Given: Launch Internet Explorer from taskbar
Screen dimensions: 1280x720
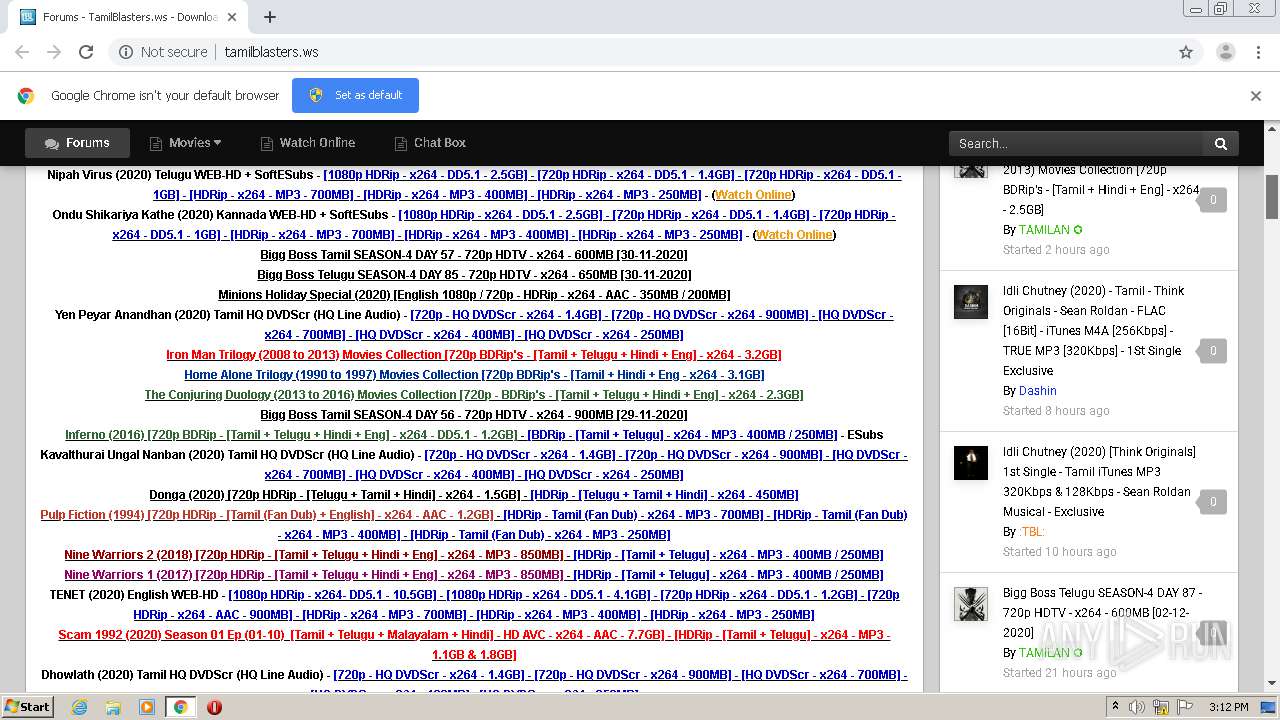Looking at the screenshot, I should (x=80, y=707).
